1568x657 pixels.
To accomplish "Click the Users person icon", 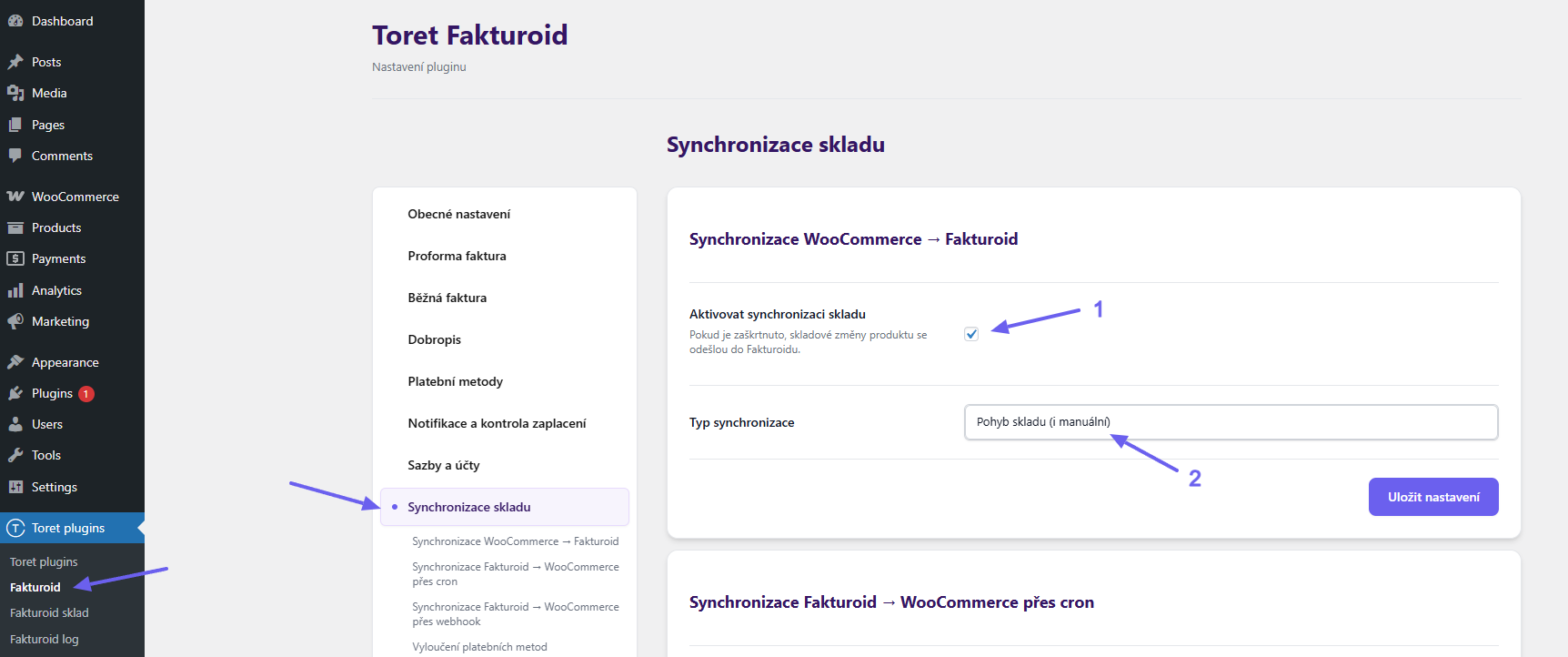I will point(15,424).
